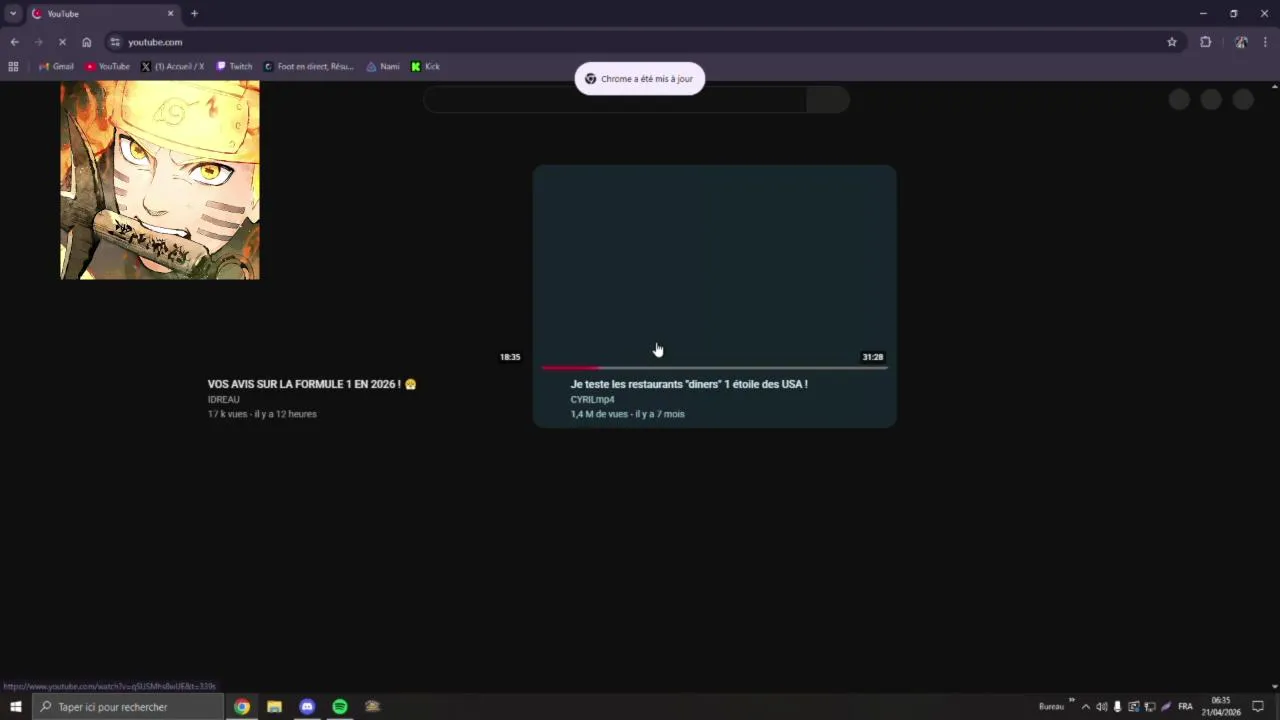Open the Accueil / X bookmark
Screen dimensions: 1280x720
point(173,66)
